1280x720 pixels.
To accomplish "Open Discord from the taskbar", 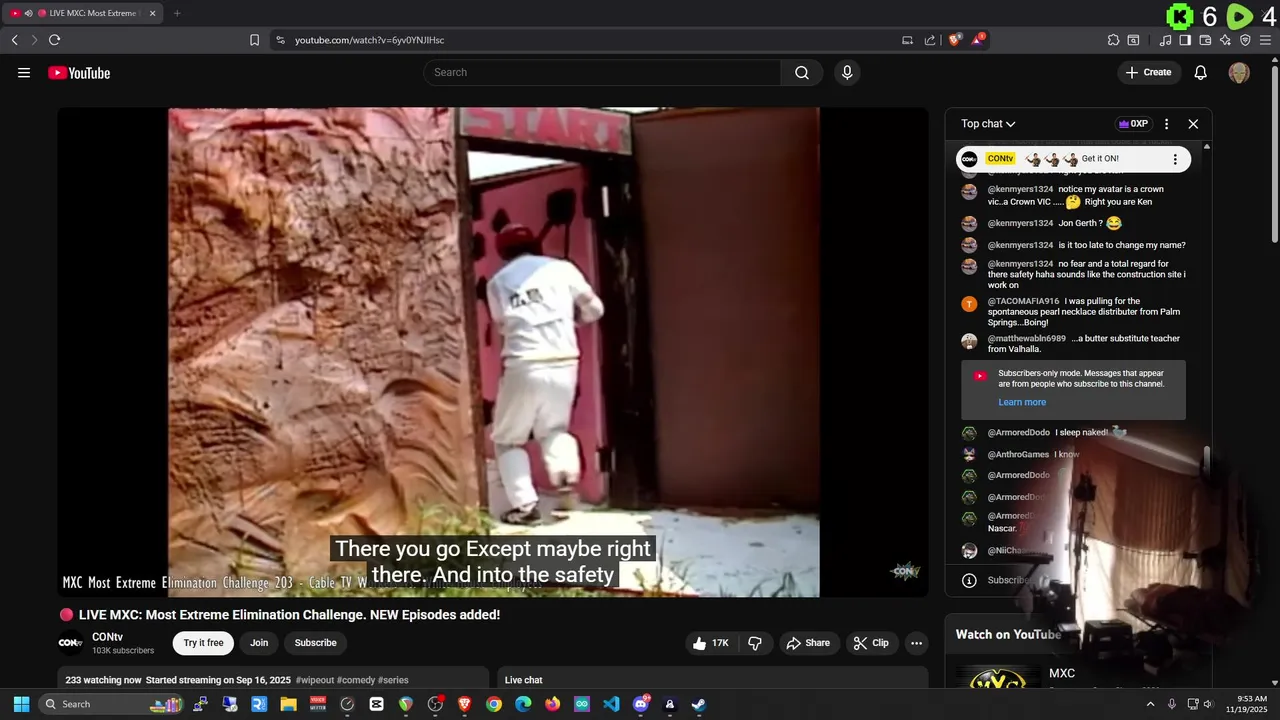I will tap(641, 704).
